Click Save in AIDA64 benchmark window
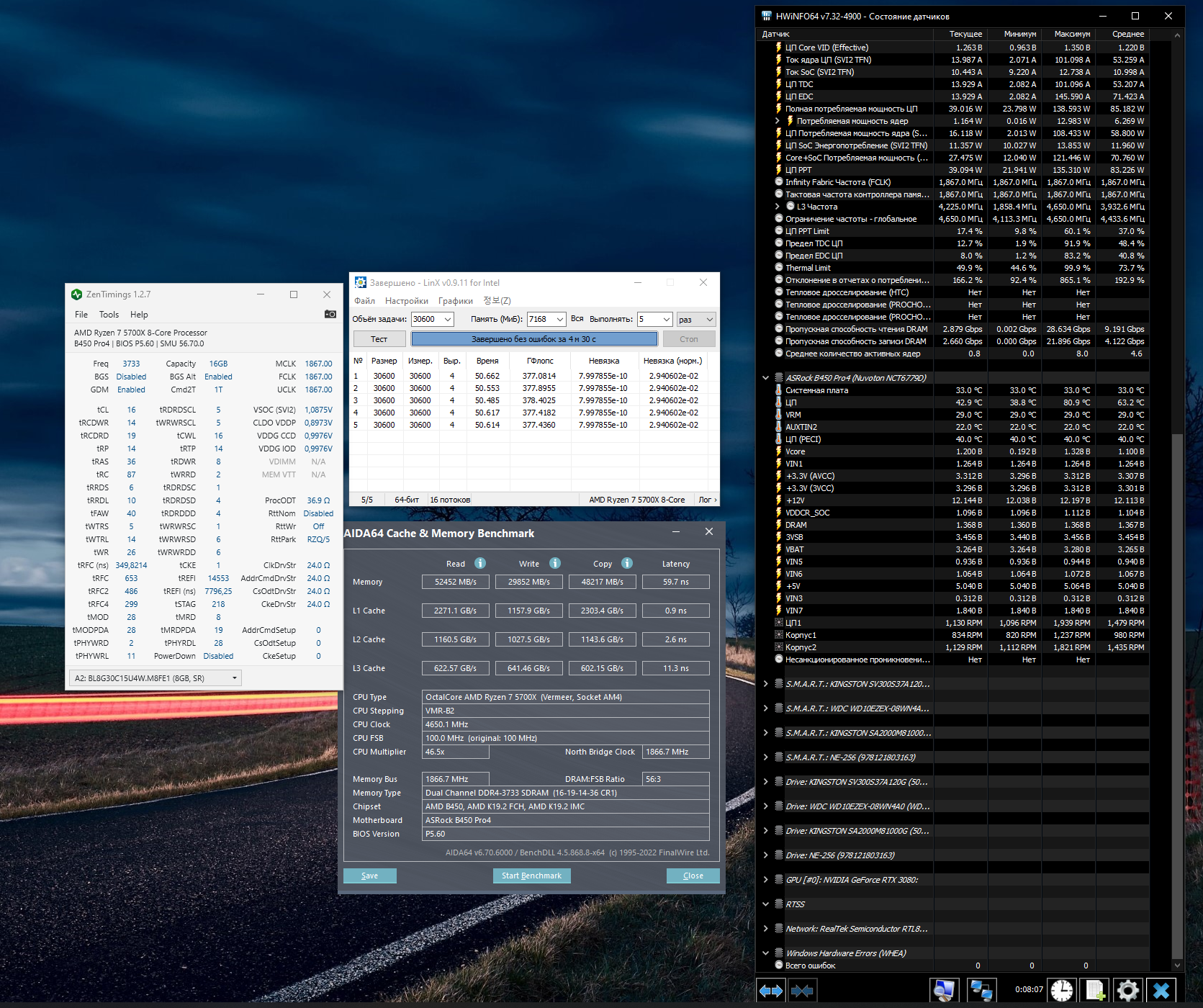This screenshot has width=1203, height=1008. click(x=369, y=876)
